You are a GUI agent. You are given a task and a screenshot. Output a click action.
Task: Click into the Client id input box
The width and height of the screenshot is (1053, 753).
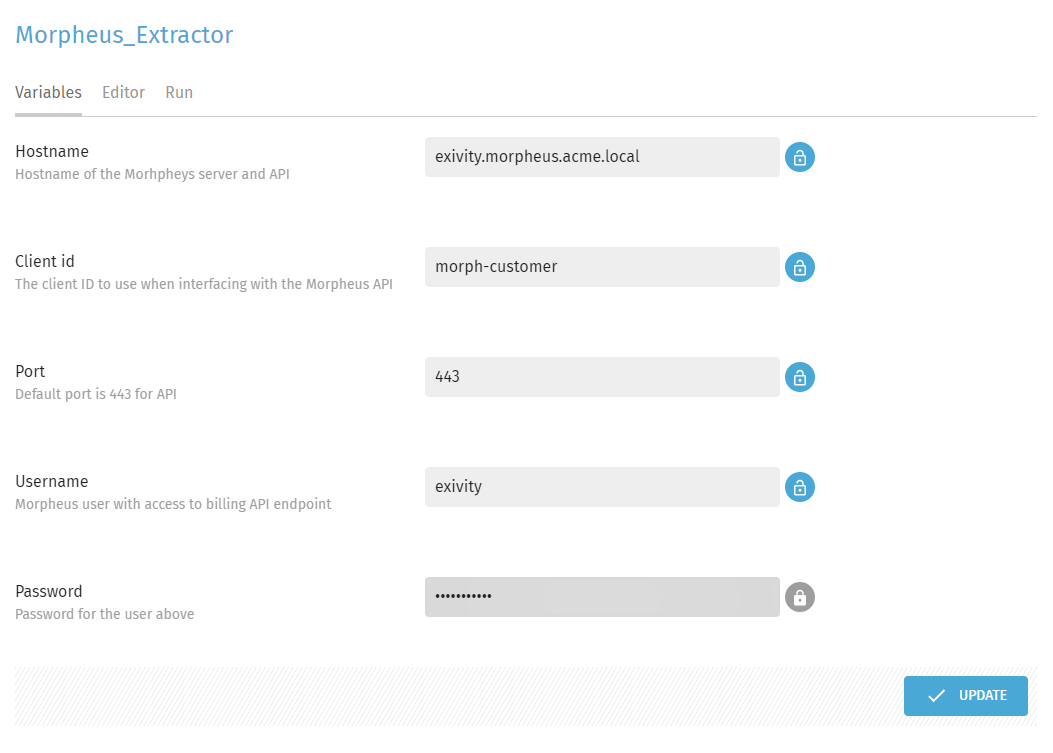tap(601, 267)
